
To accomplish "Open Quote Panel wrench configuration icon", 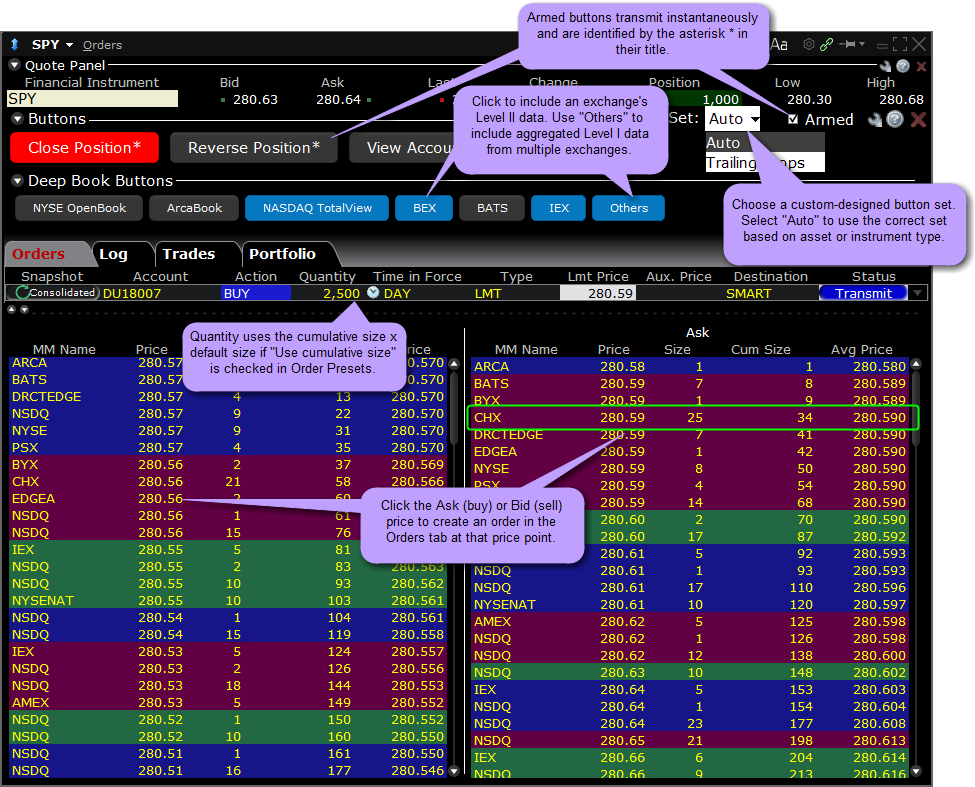I will tap(885, 65).
